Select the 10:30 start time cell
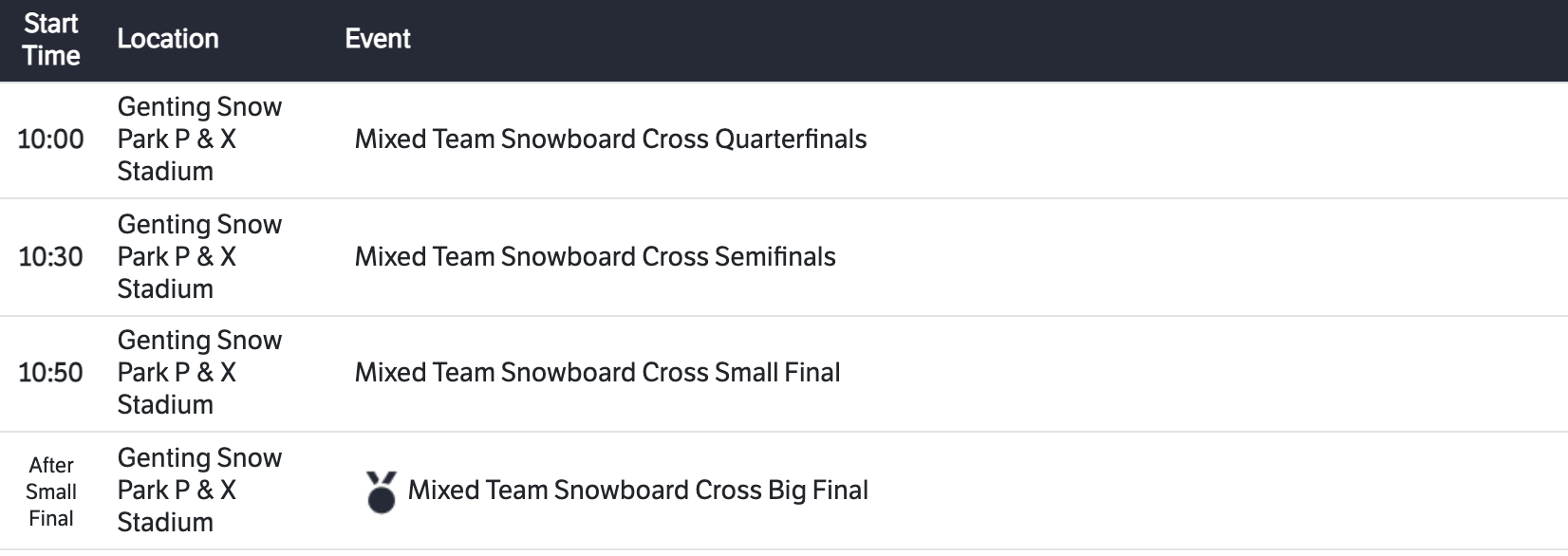The height and width of the screenshot is (556, 1568). click(50, 257)
